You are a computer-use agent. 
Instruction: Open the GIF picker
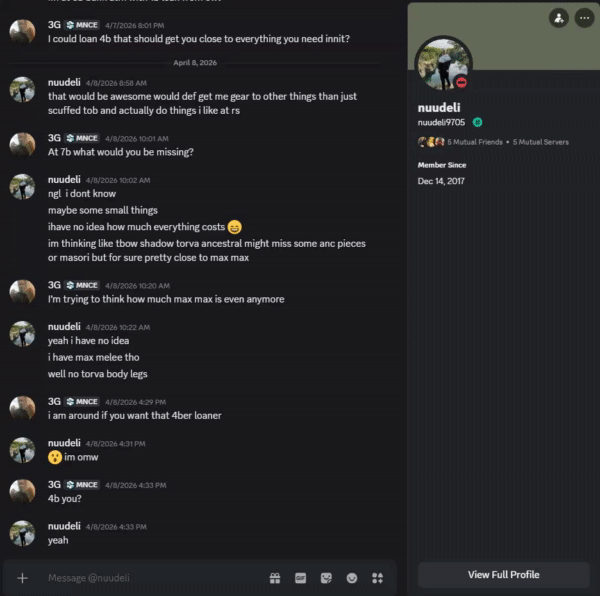[300, 578]
